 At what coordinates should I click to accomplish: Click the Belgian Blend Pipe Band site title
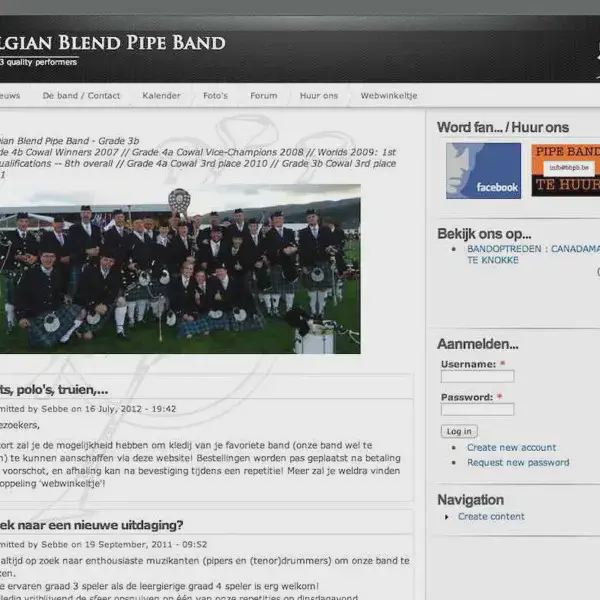(x=112, y=42)
